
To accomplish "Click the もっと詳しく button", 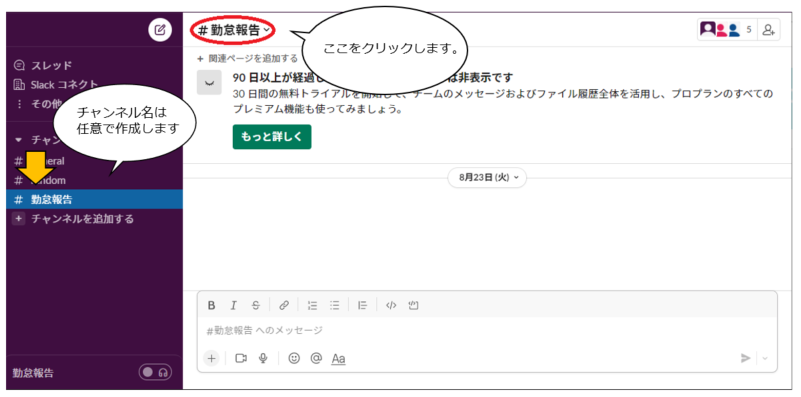I will 272,137.
